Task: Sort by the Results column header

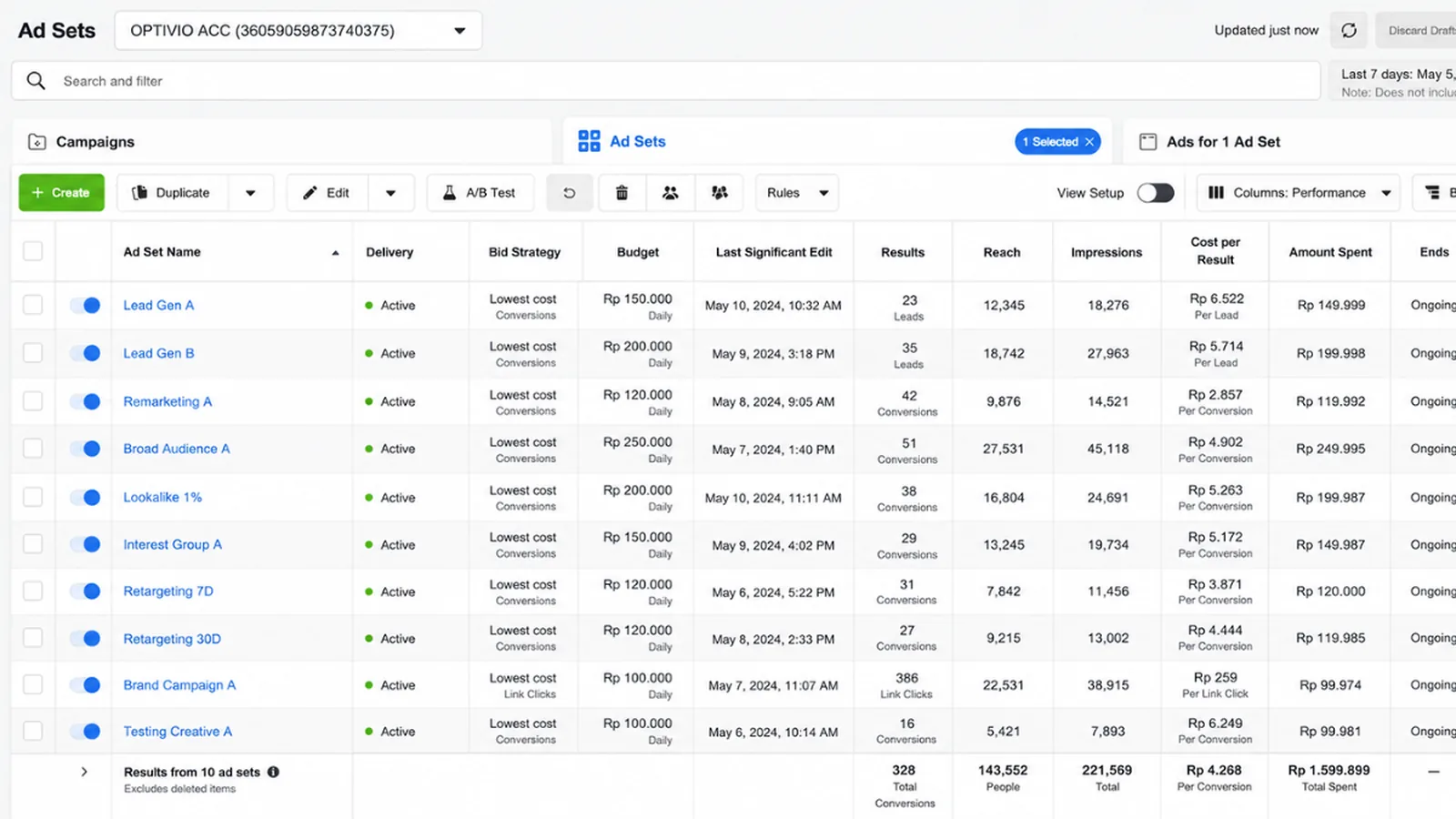Action: pyautogui.click(x=903, y=252)
